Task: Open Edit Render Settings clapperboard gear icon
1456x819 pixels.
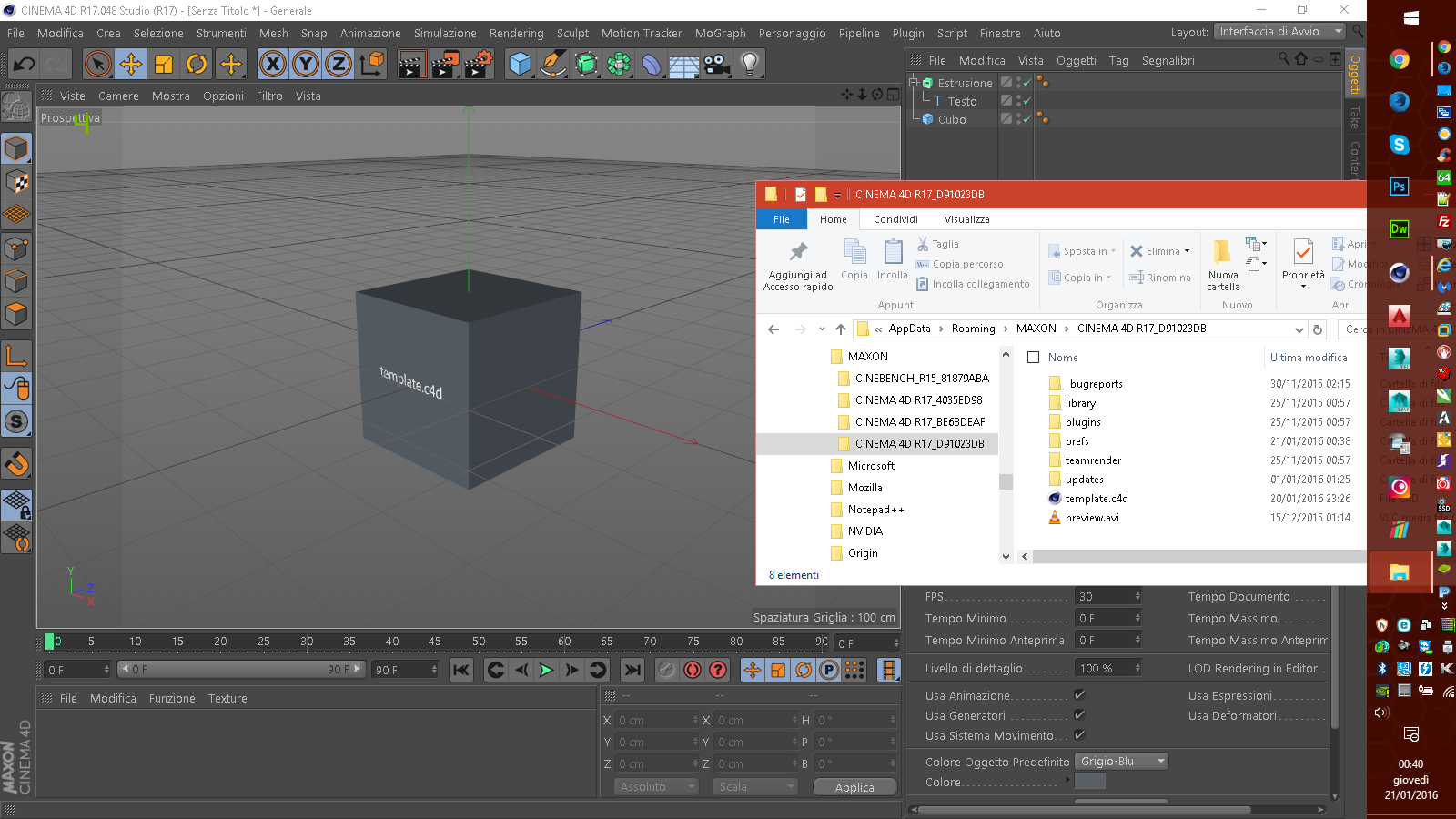Action: (x=478, y=64)
